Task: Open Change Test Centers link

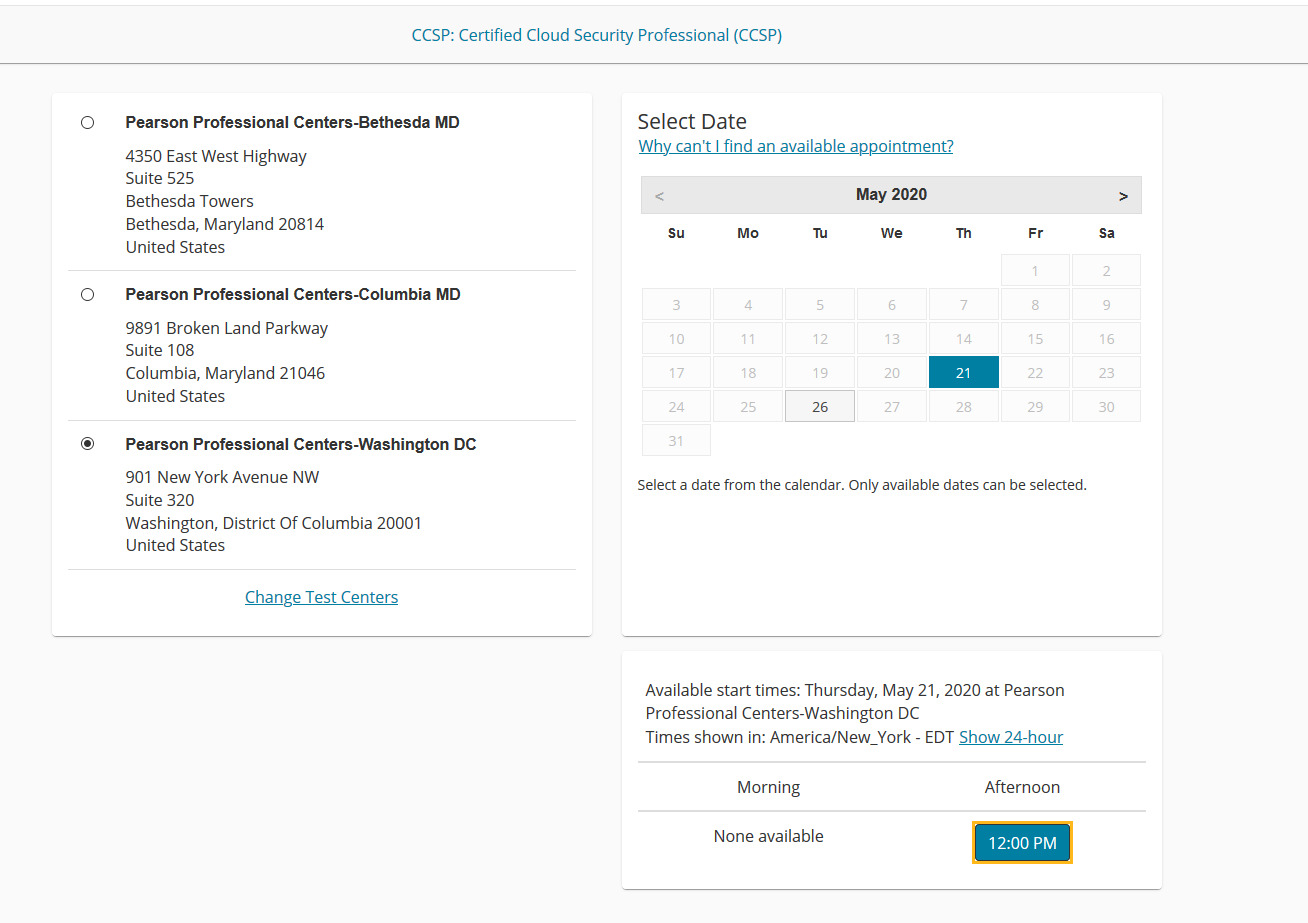Action: point(321,597)
